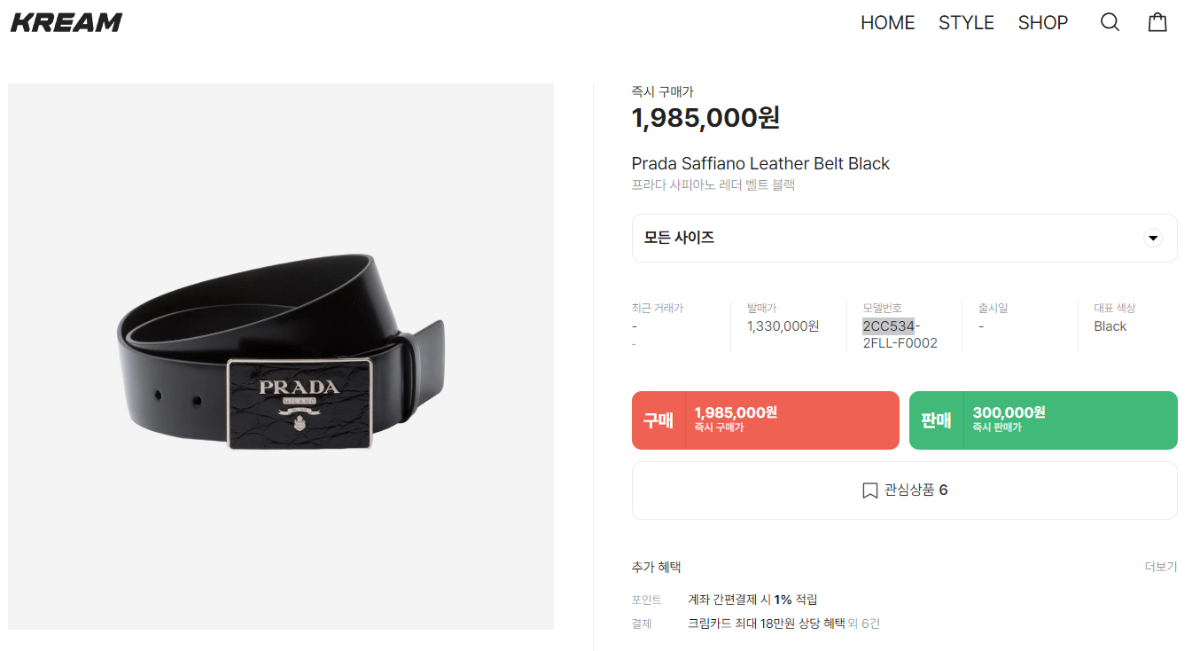1200x651 pixels.
Task: Open the STYLE menu
Action: [x=966, y=22]
